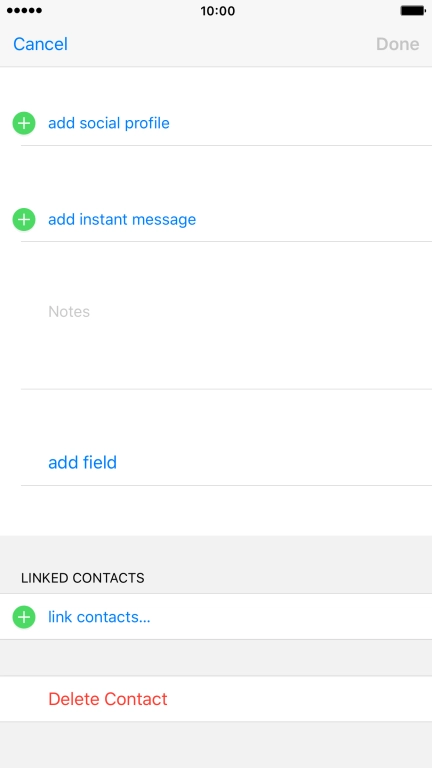
Task: Tap the green plus beside add social profile
Action: [24, 123]
